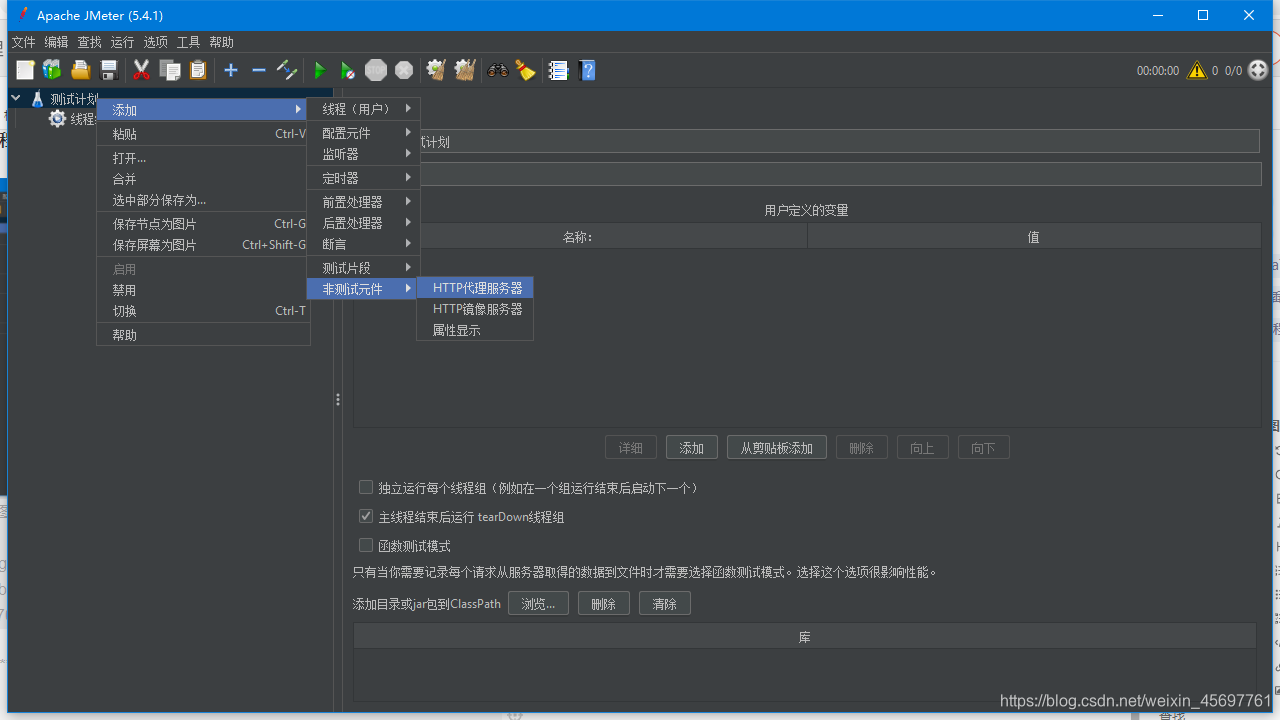Enable the functional test mode checkbox
Viewport: 1280px width, 720px height.
pos(366,546)
